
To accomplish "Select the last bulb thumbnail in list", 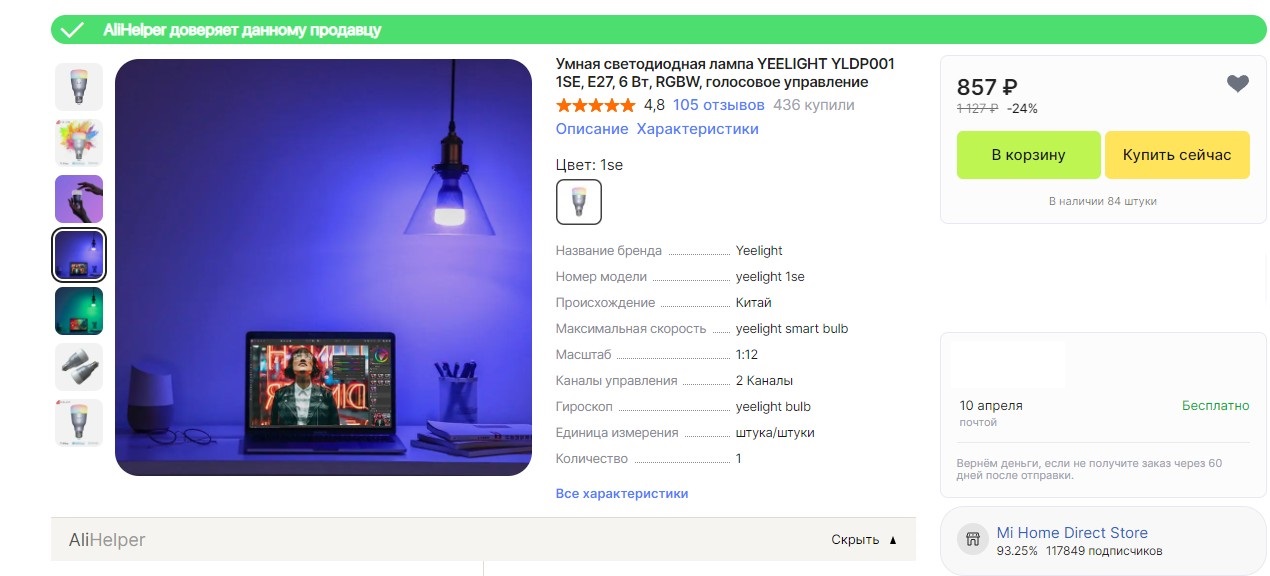I will pyautogui.click(x=79, y=423).
